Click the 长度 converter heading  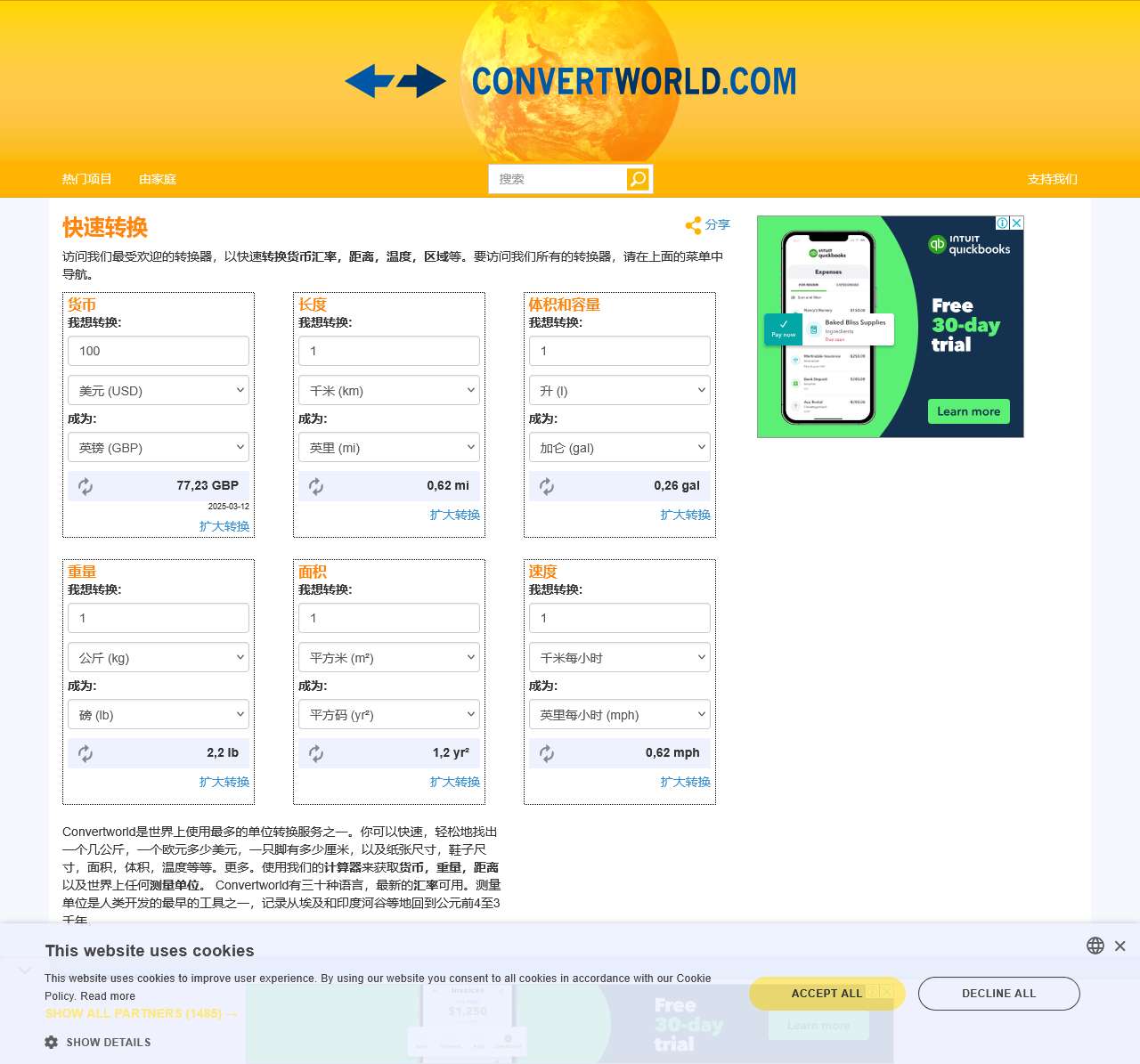click(x=313, y=305)
